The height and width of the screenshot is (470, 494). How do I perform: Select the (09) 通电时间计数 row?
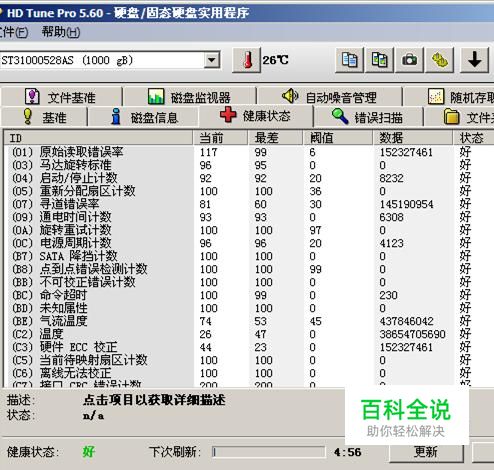tap(249, 217)
